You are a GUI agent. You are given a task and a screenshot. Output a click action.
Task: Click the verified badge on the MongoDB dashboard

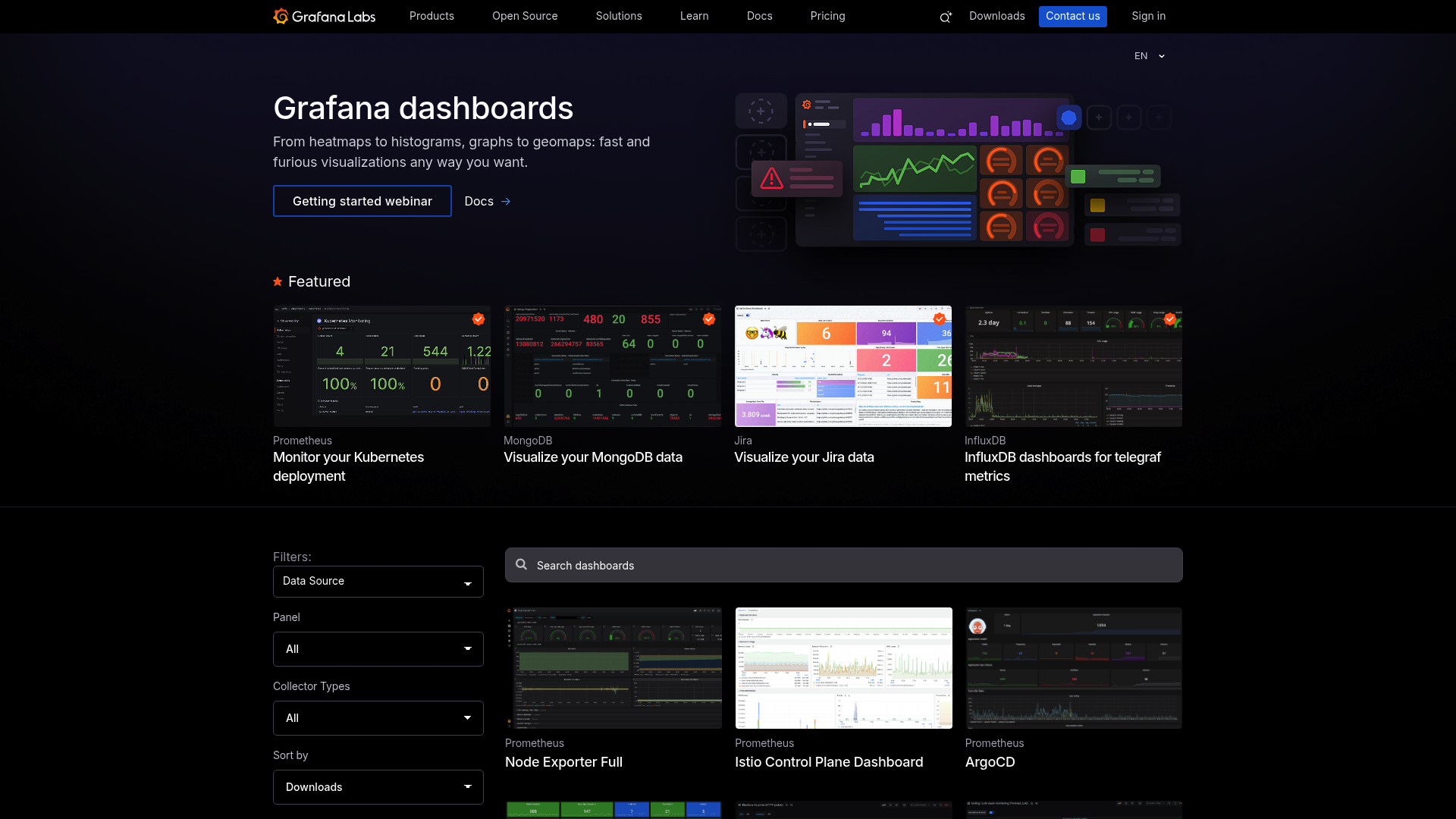tap(709, 319)
